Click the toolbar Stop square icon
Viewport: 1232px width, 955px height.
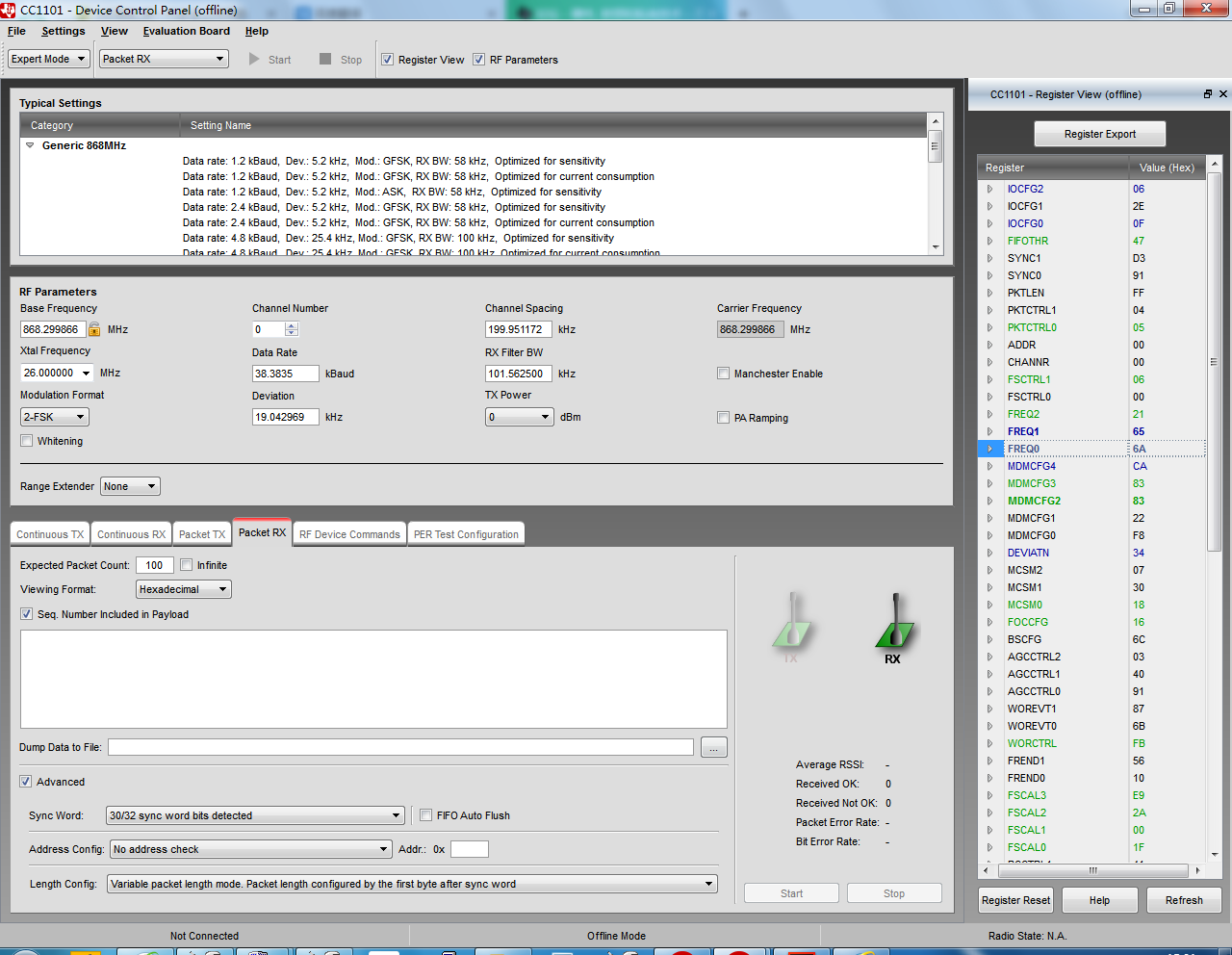coord(325,59)
